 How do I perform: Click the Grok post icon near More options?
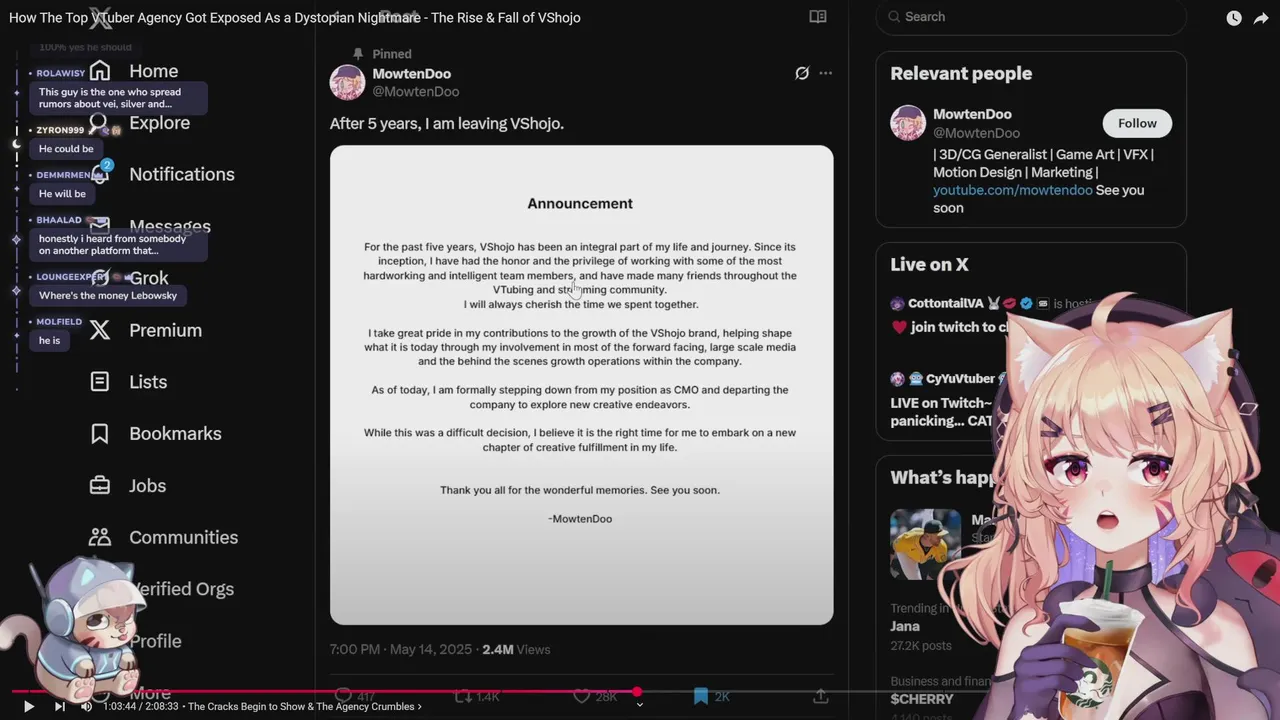(802, 73)
